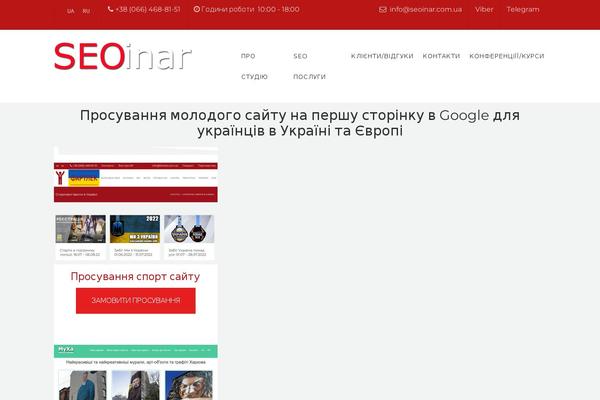Open the 2022 blue-yellow event thumbnail
The image size is (600, 400).
(135, 229)
